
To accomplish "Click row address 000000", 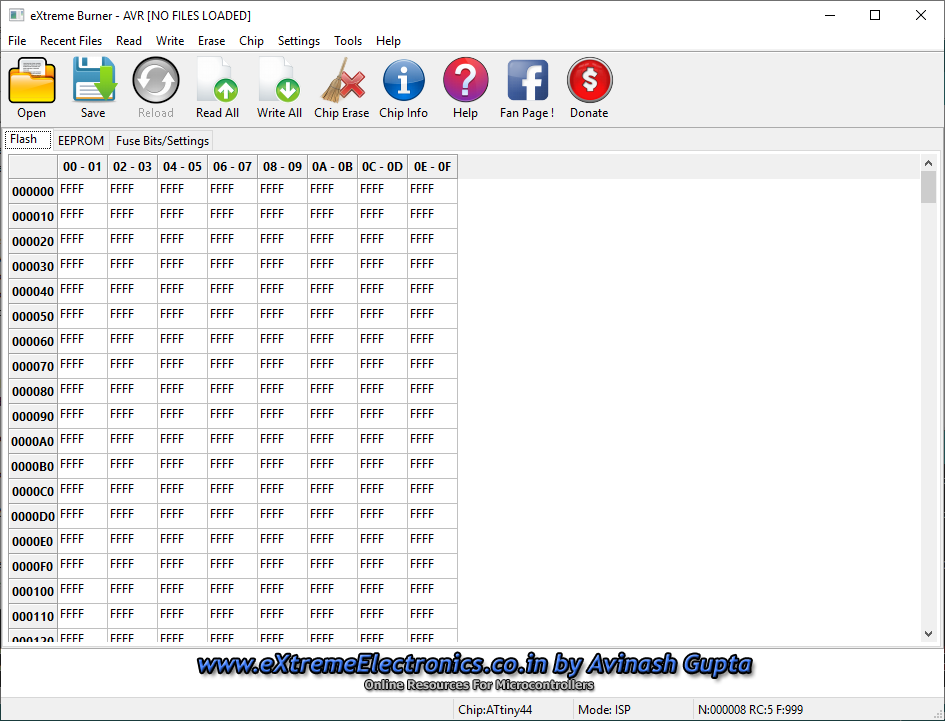I will [33, 192].
